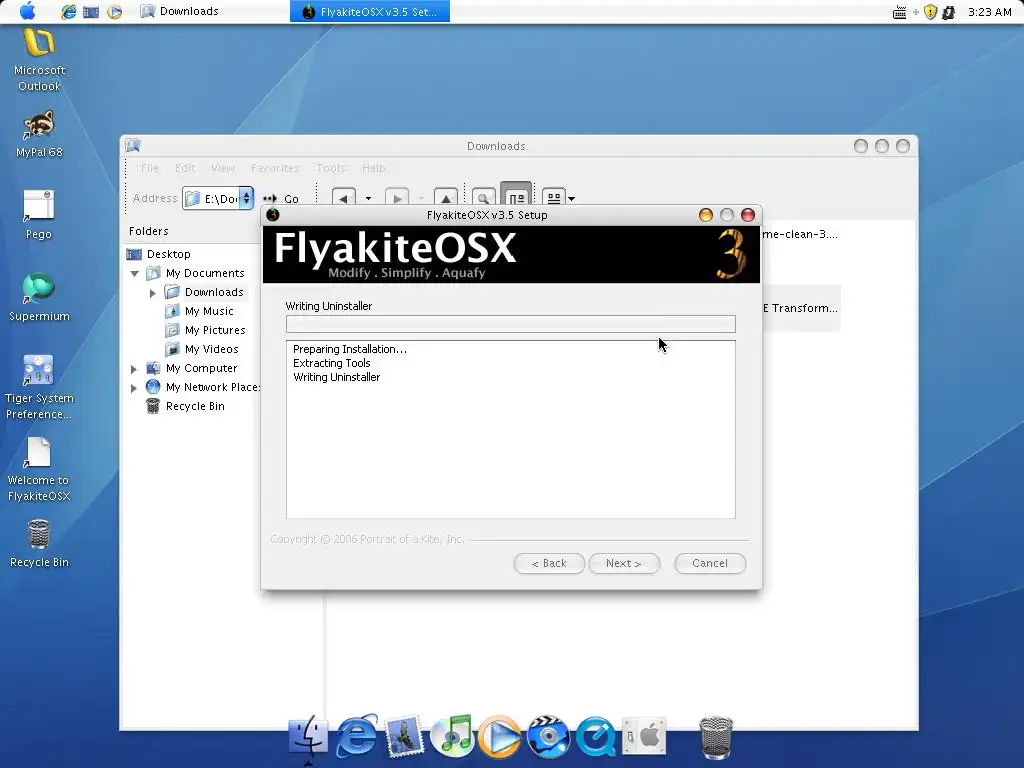Open File menu in Downloads window
This screenshot has height=768, width=1024.
[x=150, y=168]
